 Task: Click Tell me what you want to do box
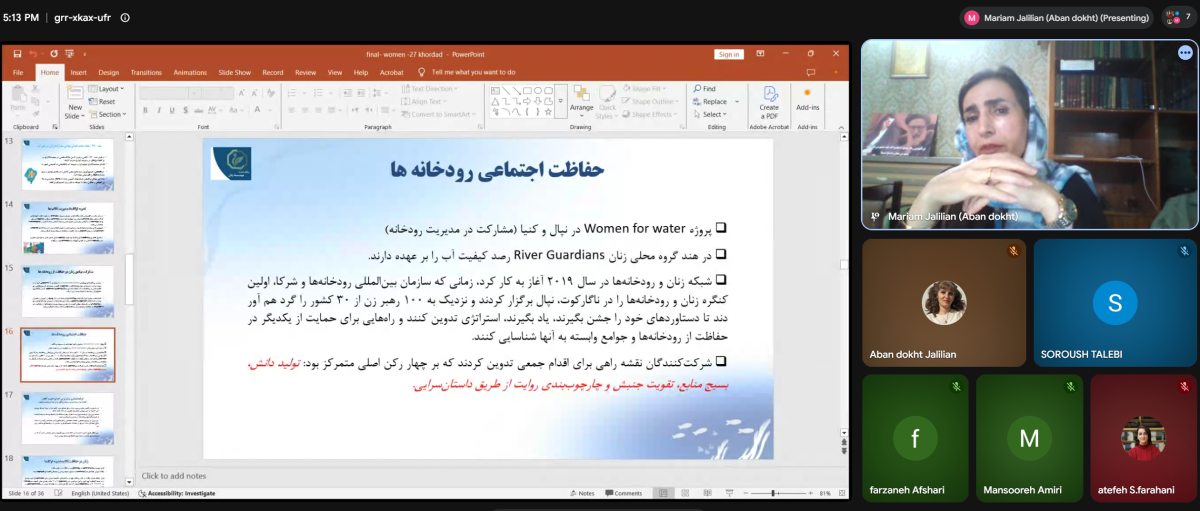pos(474,72)
